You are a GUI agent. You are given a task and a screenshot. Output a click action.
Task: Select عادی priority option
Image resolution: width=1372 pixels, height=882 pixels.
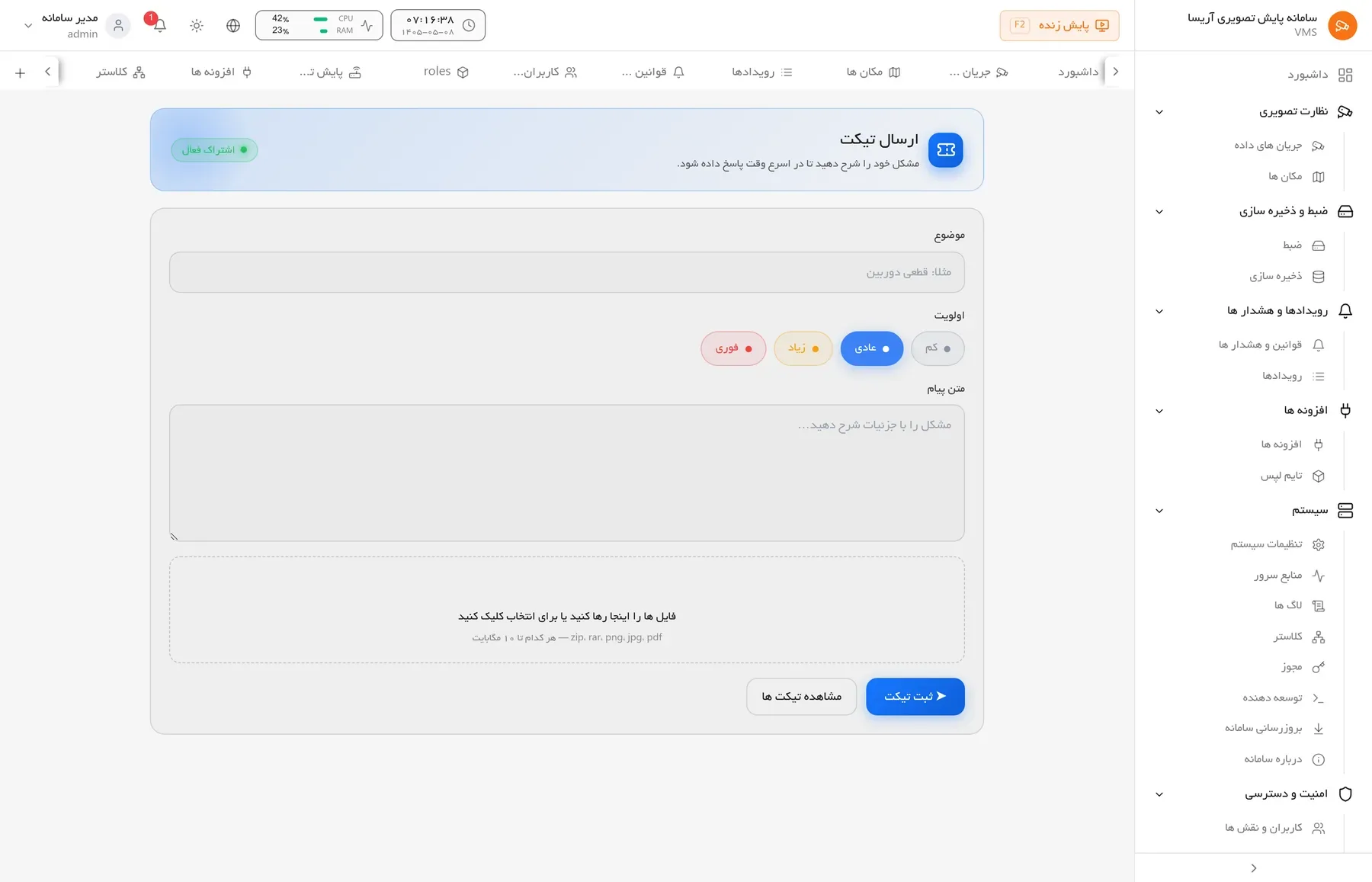click(872, 348)
